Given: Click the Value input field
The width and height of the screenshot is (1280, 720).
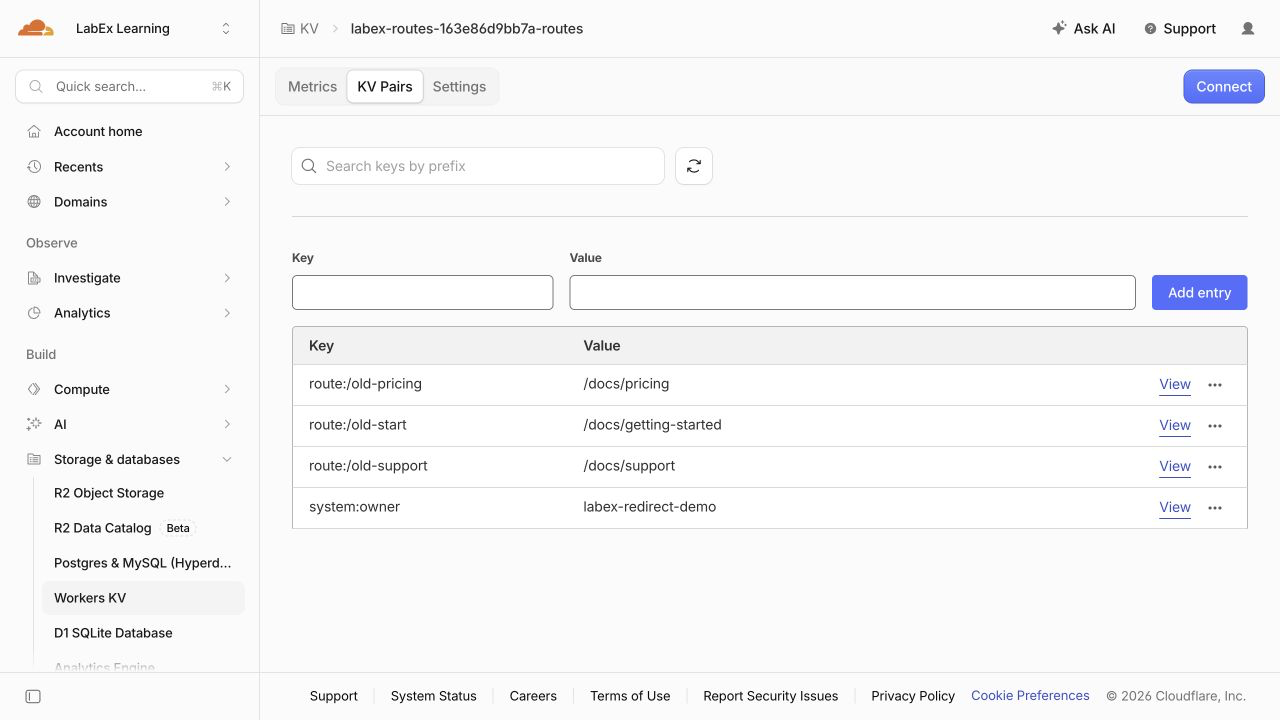Looking at the screenshot, I should 852,292.
